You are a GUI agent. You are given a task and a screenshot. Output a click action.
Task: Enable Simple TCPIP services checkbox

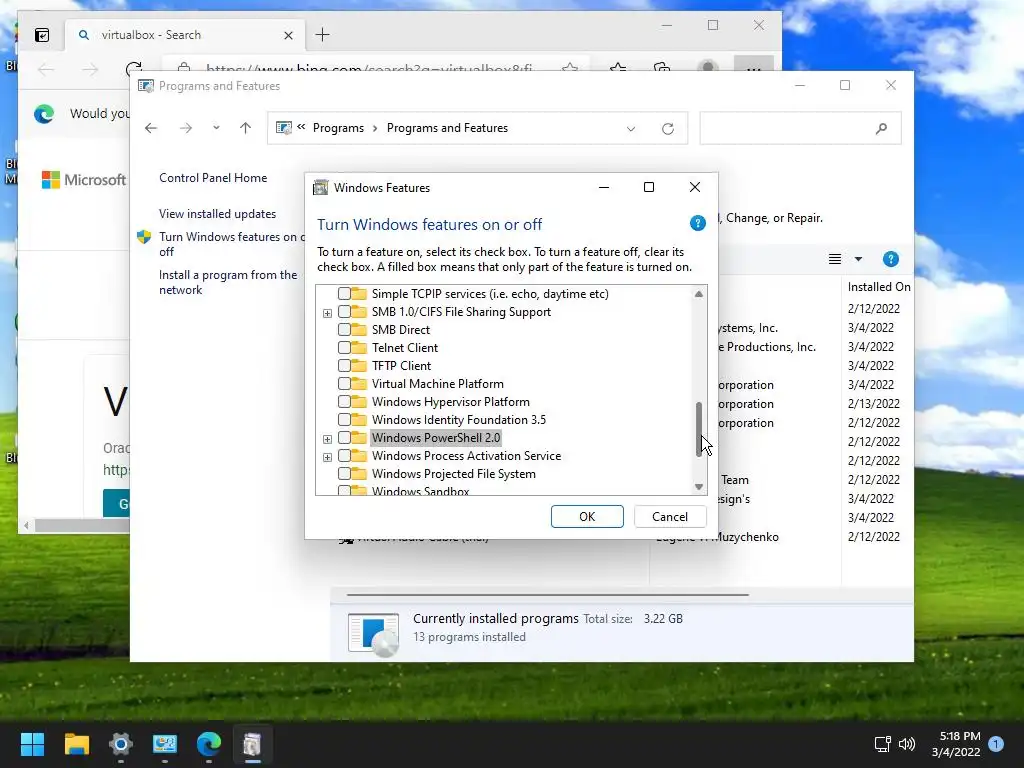344,294
